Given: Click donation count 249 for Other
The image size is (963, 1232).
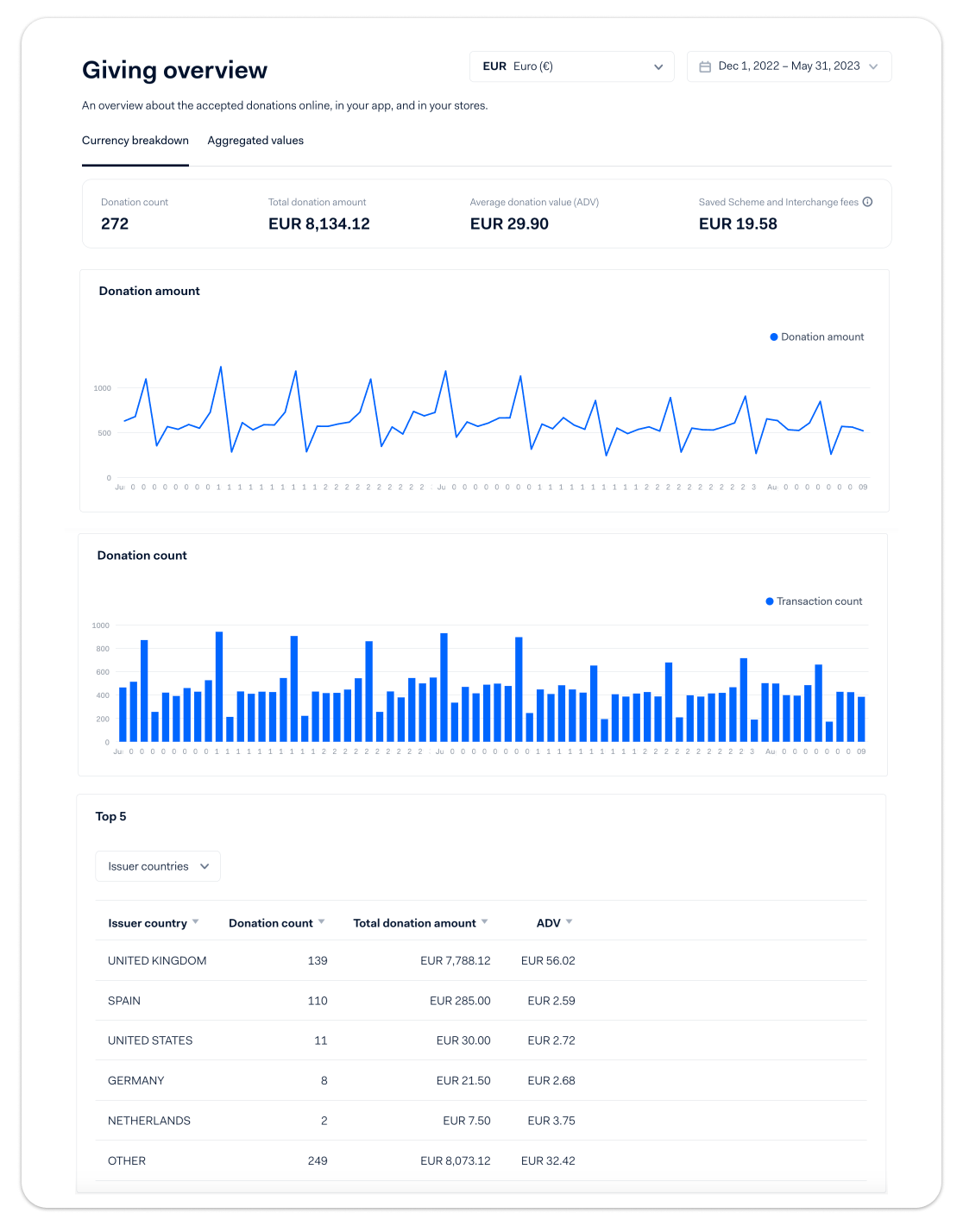Looking at the screenshot, I should tap(318, 1161).
